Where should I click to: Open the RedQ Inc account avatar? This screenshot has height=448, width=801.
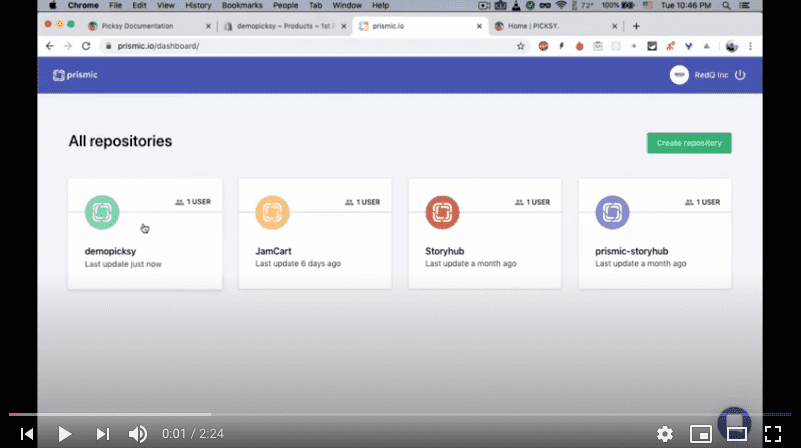679,75
